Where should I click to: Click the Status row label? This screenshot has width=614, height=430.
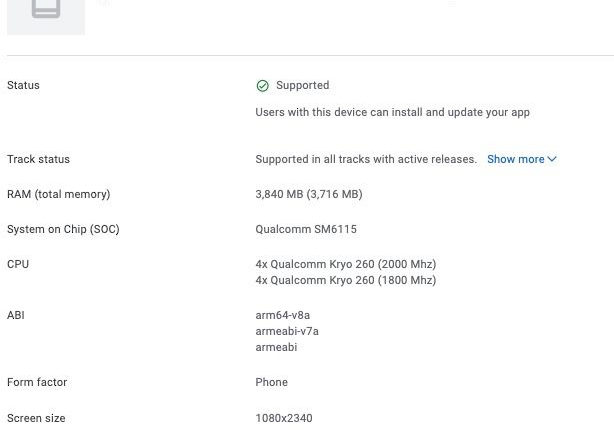(23, 86)
